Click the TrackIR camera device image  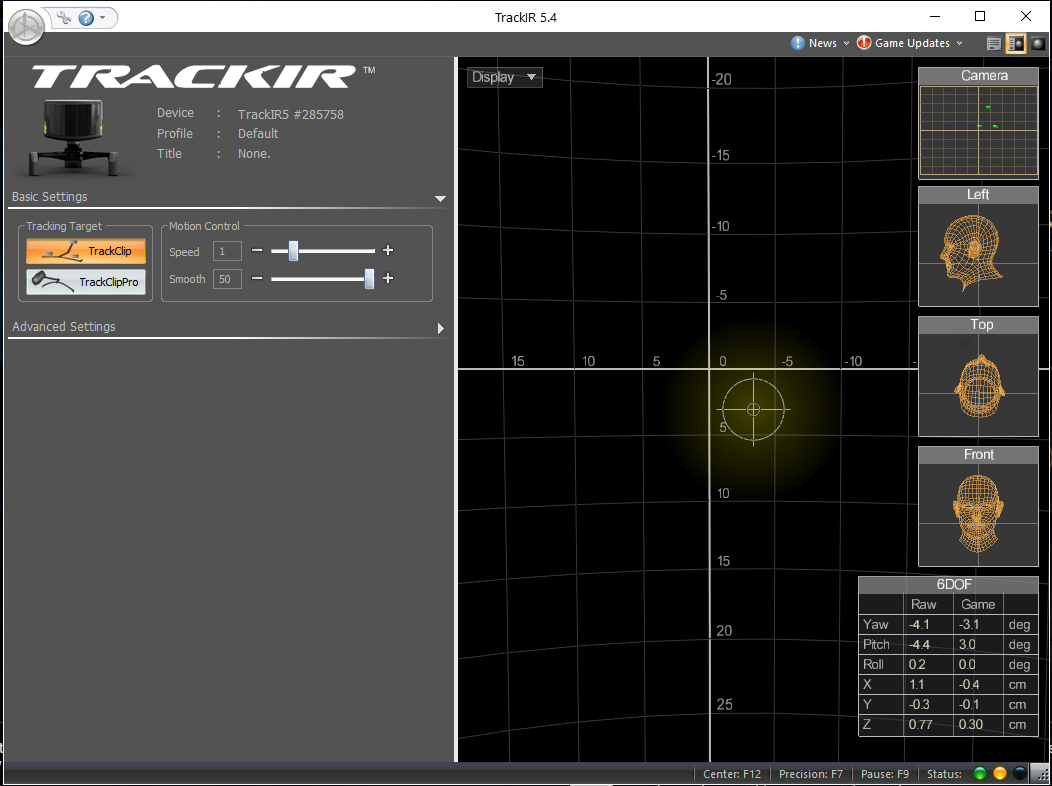point(74,137)
